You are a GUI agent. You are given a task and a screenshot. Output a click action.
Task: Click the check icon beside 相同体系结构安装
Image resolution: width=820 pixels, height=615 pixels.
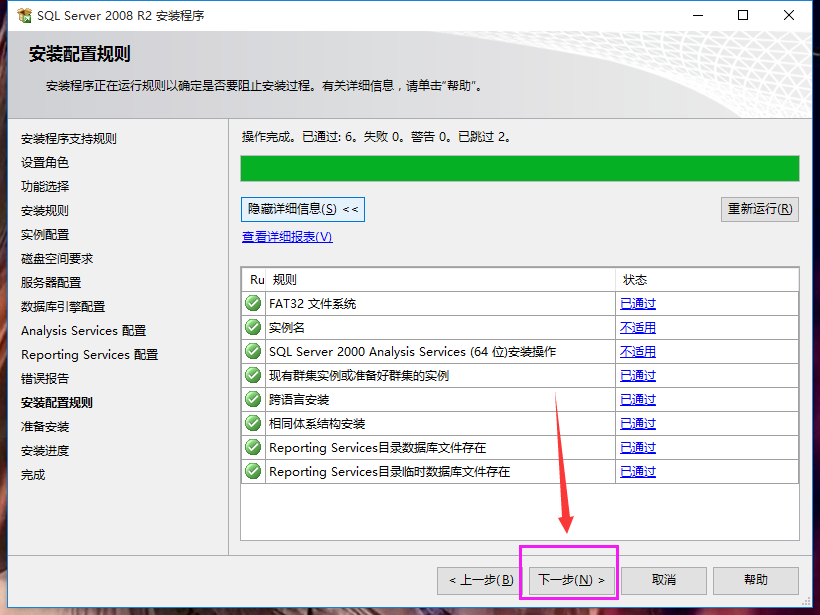pyautogui.click(x=253, y=423)
